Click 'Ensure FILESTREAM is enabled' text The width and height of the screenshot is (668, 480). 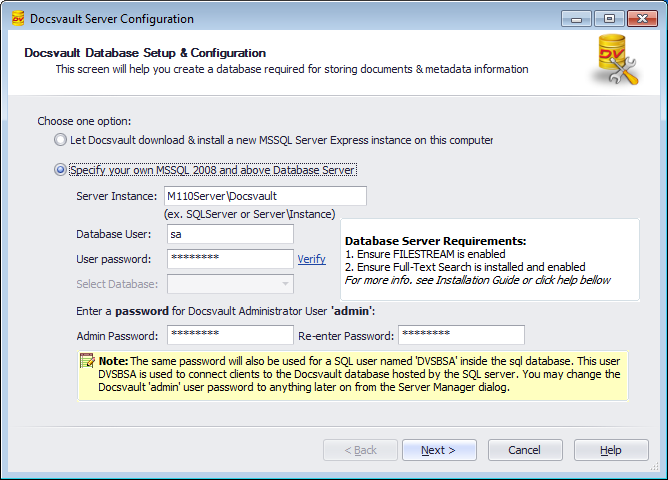425,254
